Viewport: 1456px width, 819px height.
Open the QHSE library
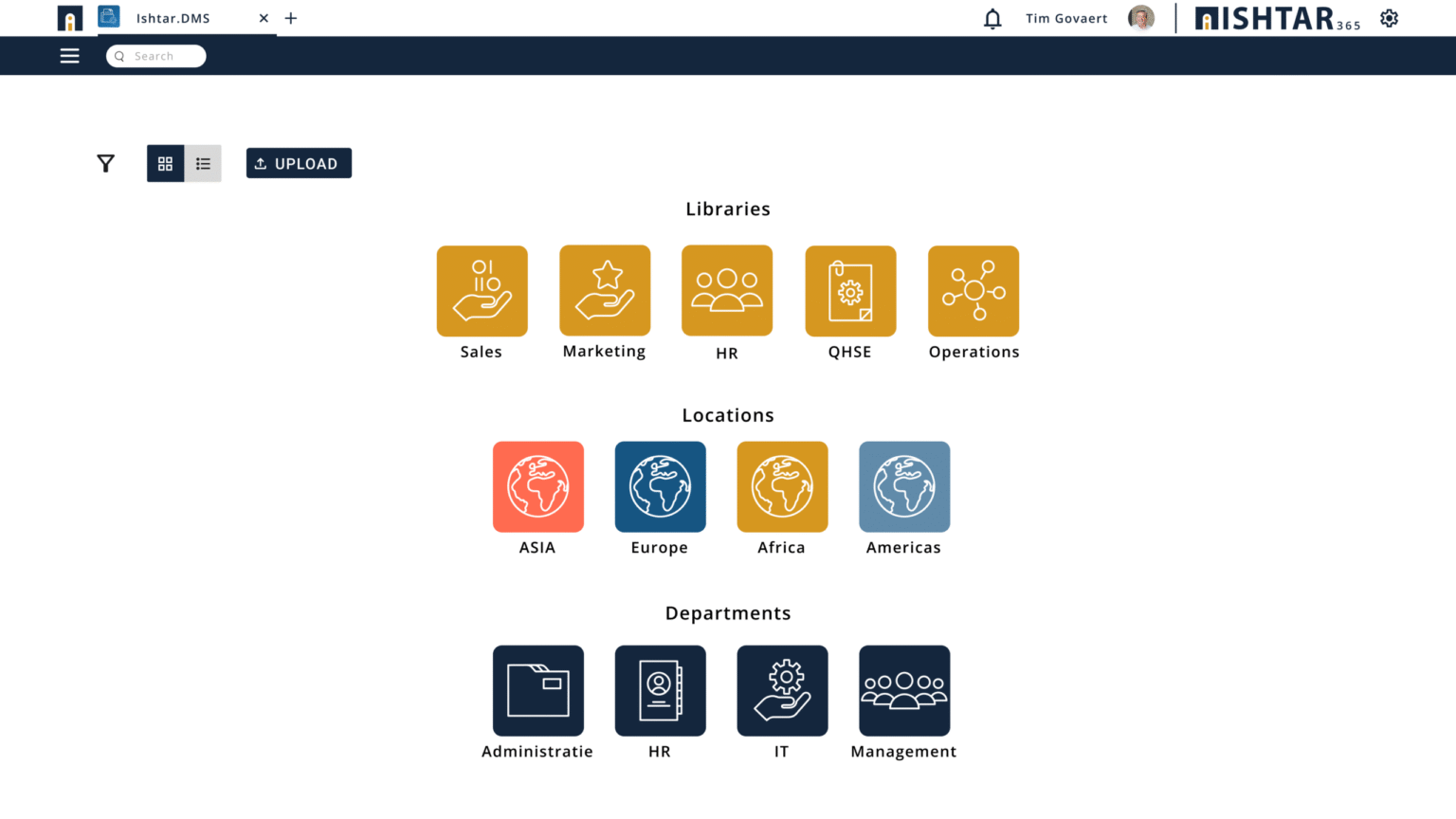849,291
